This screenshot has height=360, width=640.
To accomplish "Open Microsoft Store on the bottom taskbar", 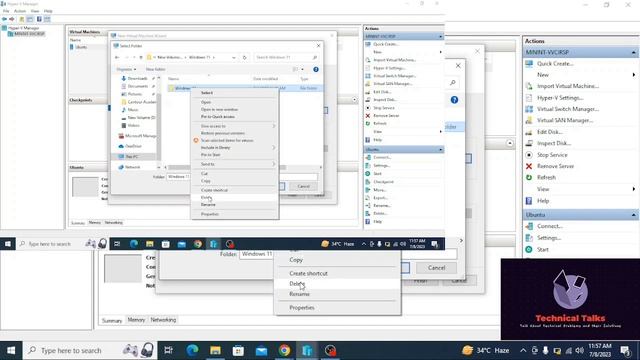I will click(238, 350).
